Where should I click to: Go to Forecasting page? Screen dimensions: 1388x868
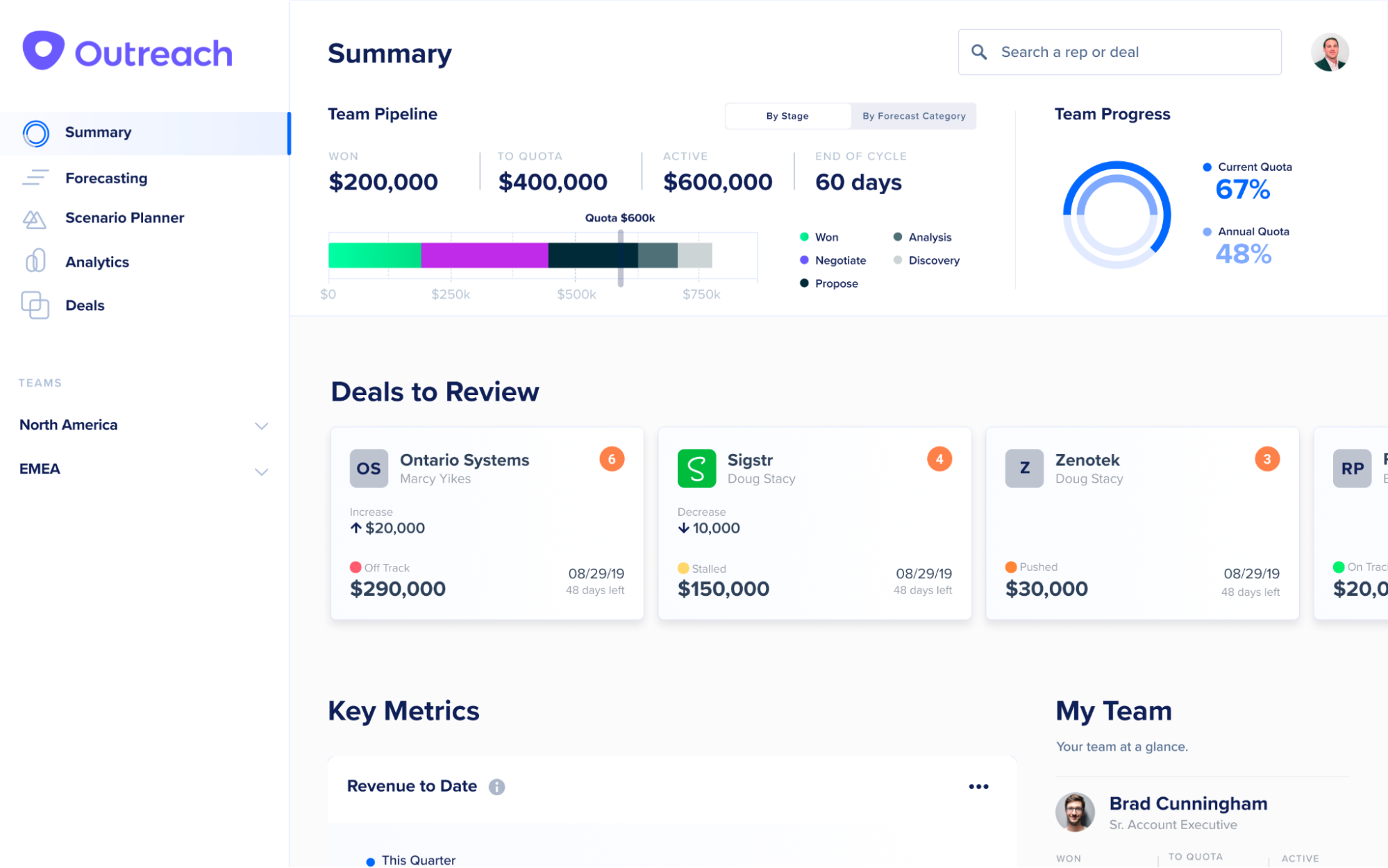coord(106,178)
